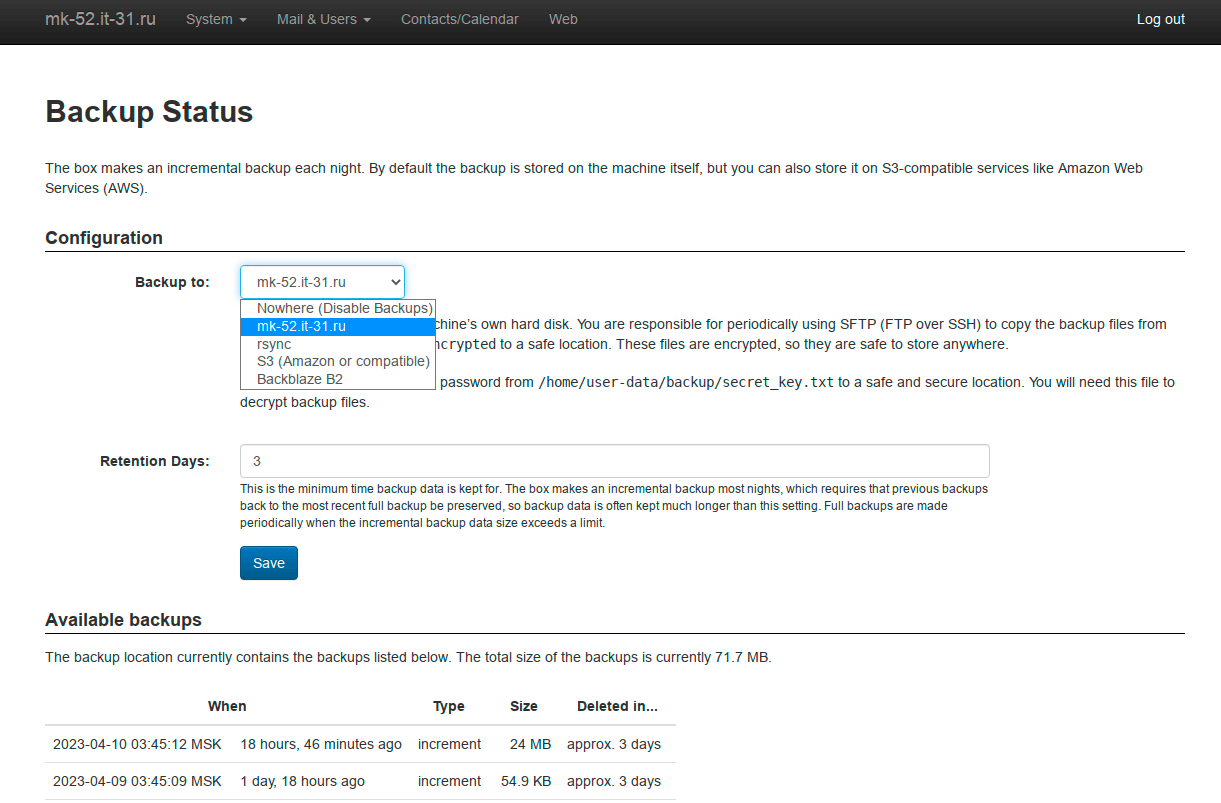Focus the Retention Days input field
This screenshot has height=803, width=1221.
pyautogui.click(x=614, y=461)
